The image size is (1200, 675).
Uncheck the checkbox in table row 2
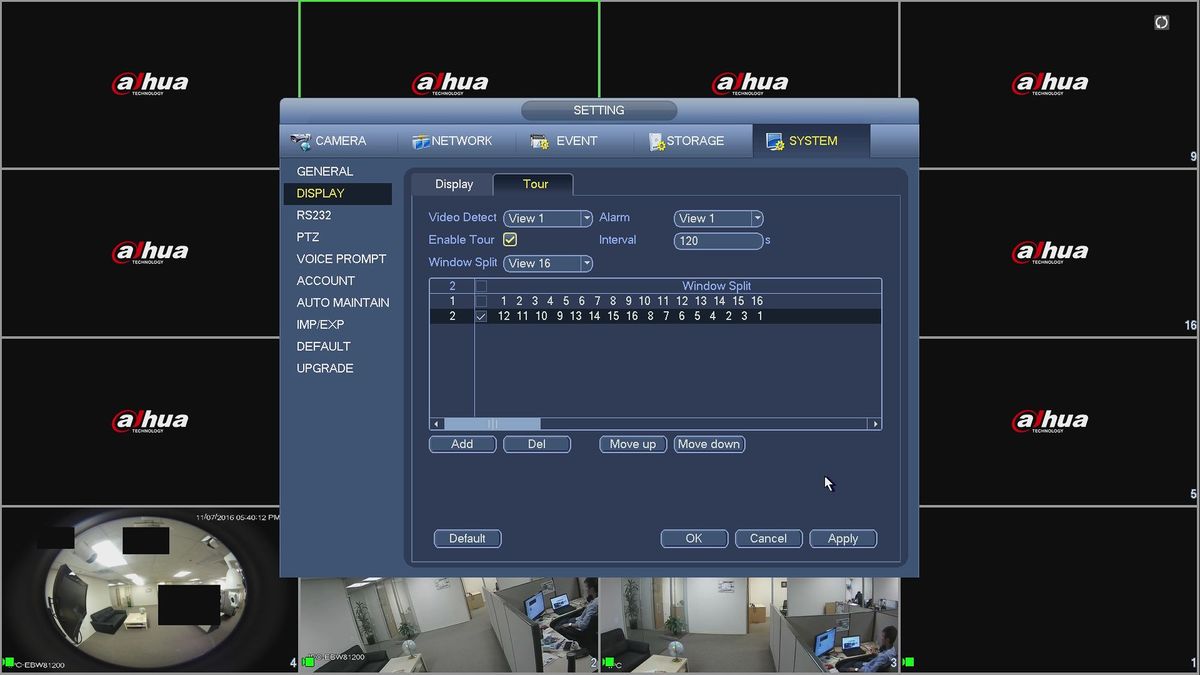coord(481,316)
